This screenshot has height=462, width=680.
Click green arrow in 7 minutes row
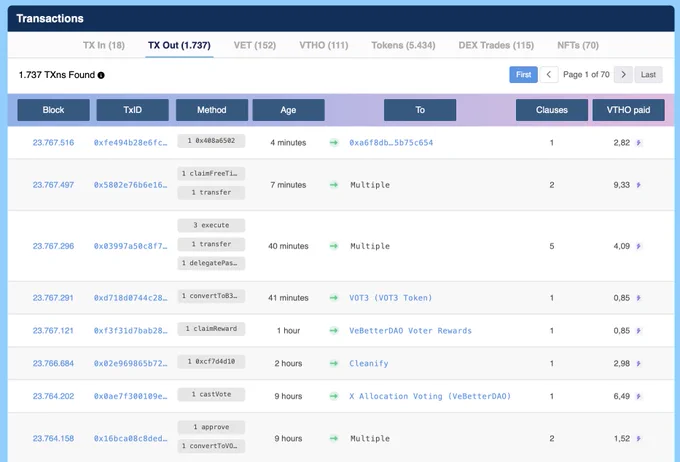click(333, 185)
